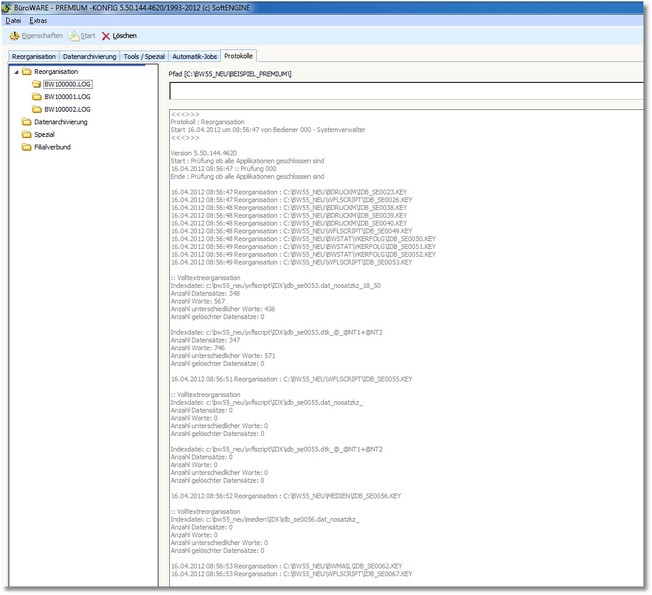Click the Spezial folder icon in tree
The width and height of the screenshot is (652, 595).
tap(26, 134)
